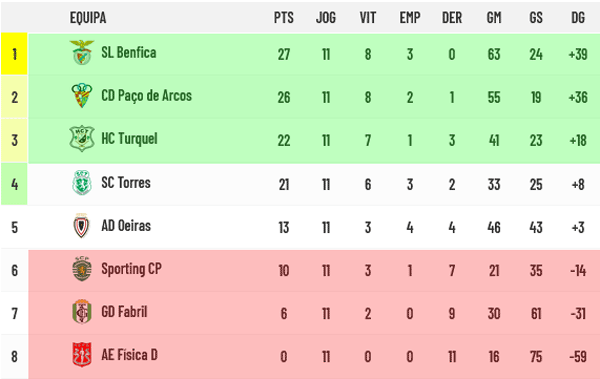Open the CD Paço de Arcos team page
The width and height of the screenshot is (600, 379).
(147, 96)
